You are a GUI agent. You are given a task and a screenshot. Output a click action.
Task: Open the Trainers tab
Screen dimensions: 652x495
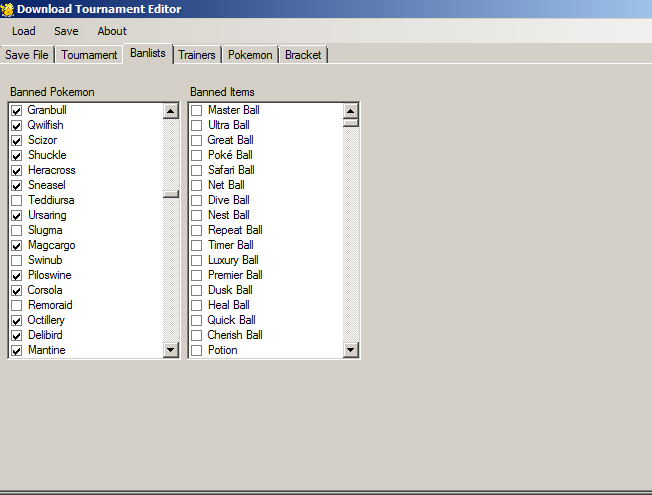[197, 55]
